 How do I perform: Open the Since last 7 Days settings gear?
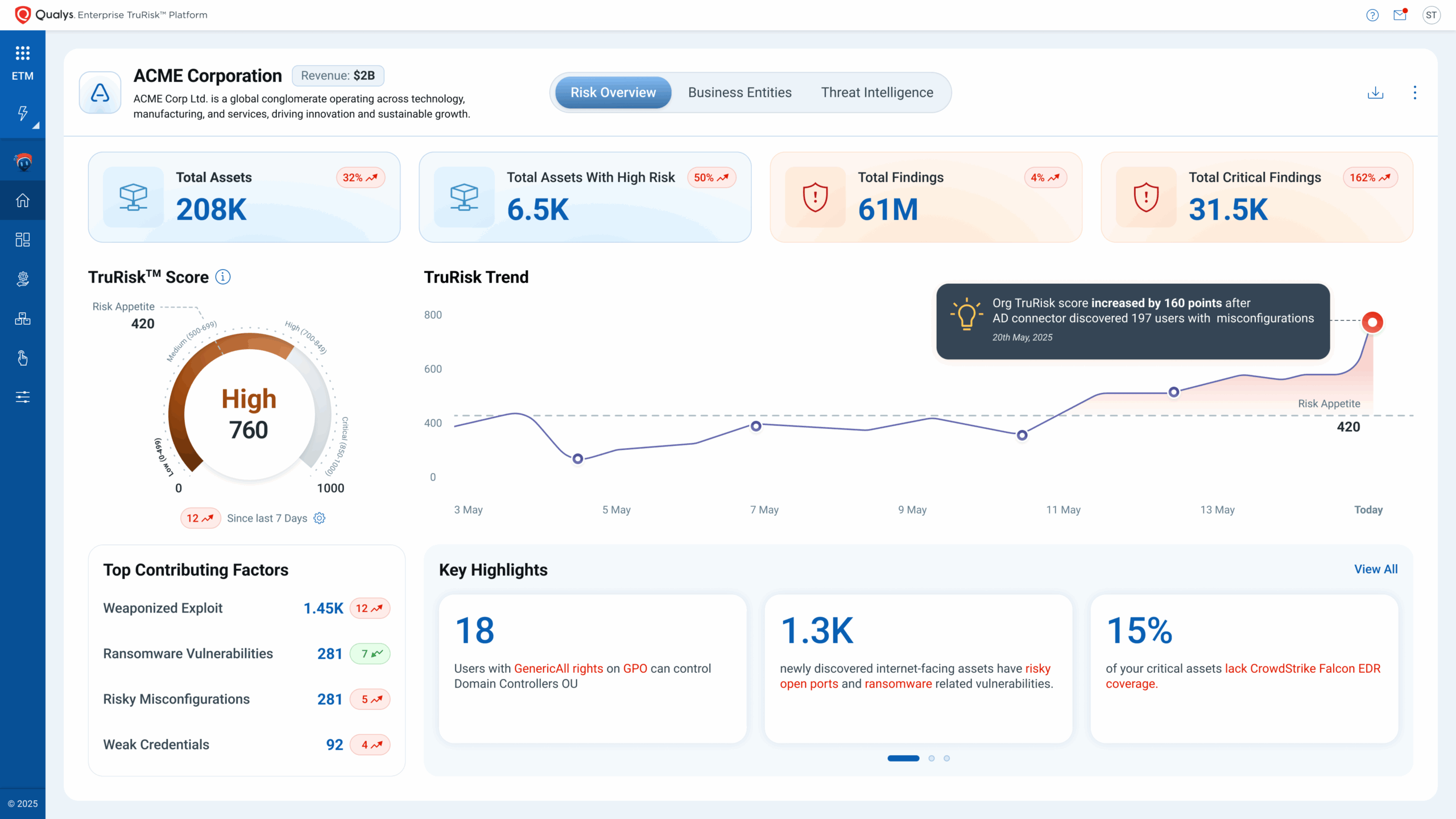(320, 518)
